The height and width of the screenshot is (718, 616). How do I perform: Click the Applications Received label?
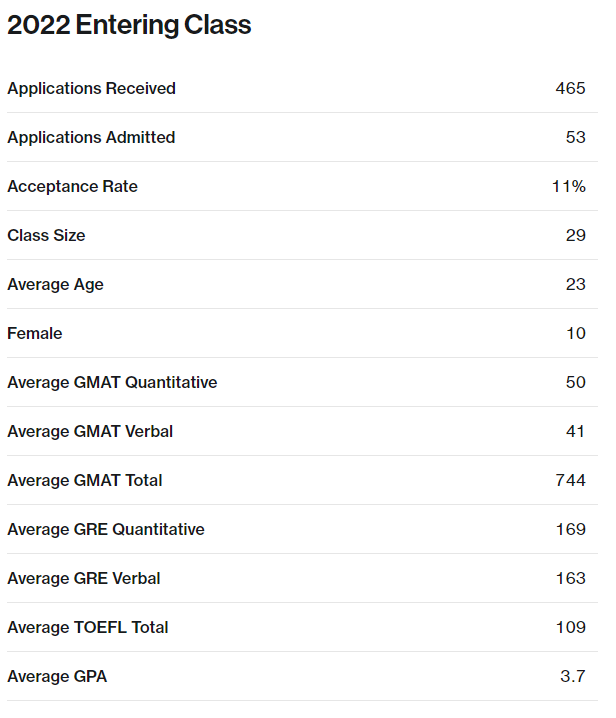pyautogui.click(x=91, y=88)
